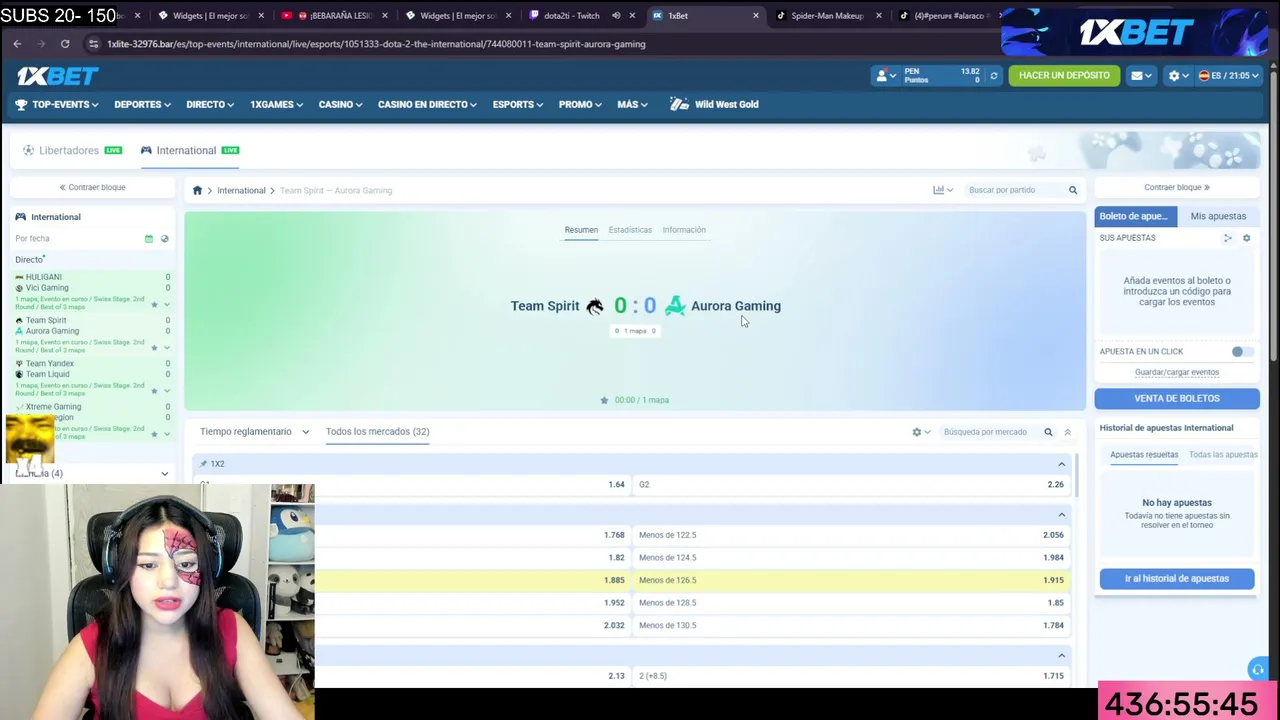Switch to the Información tab
Viewport: 1280px width, 720px height.
pos(684,230)
